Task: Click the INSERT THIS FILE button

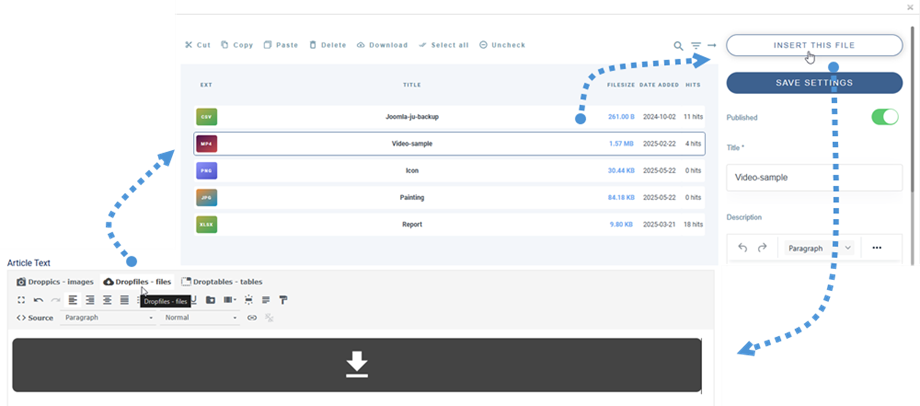Action: click(x=813, y=46)
